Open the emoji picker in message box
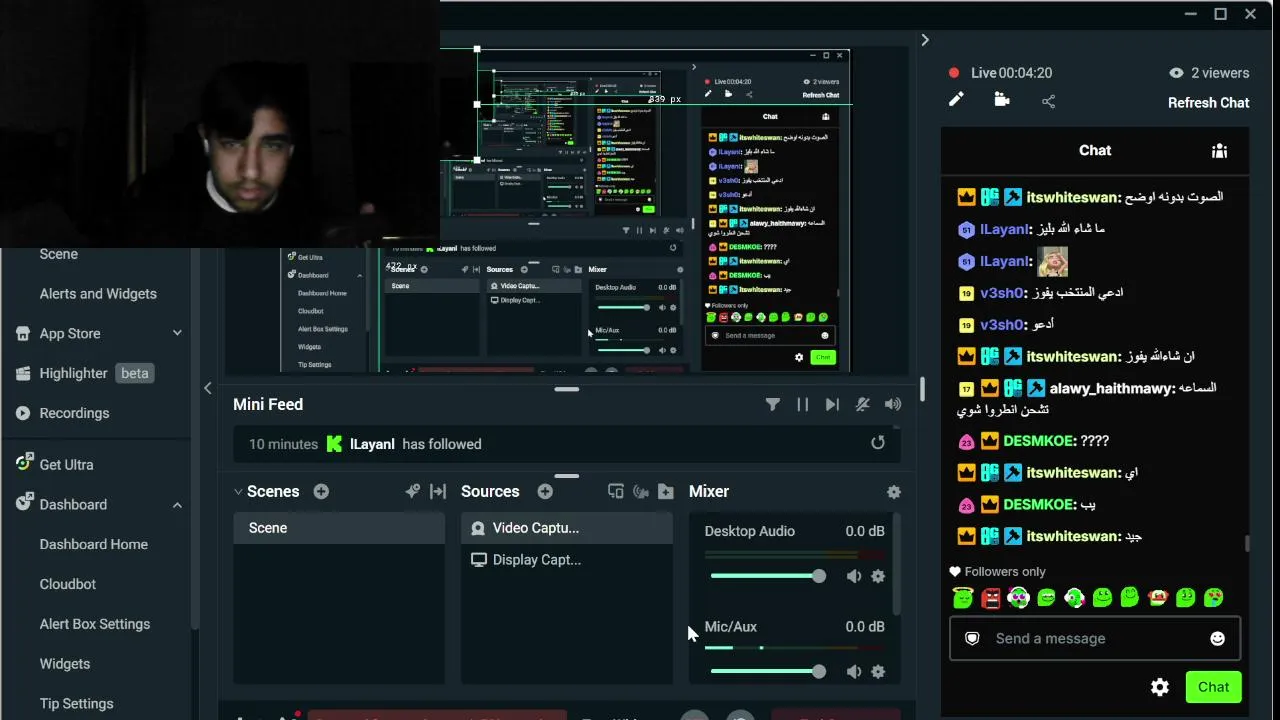Screen dimensions: 1280x720 1217,638
